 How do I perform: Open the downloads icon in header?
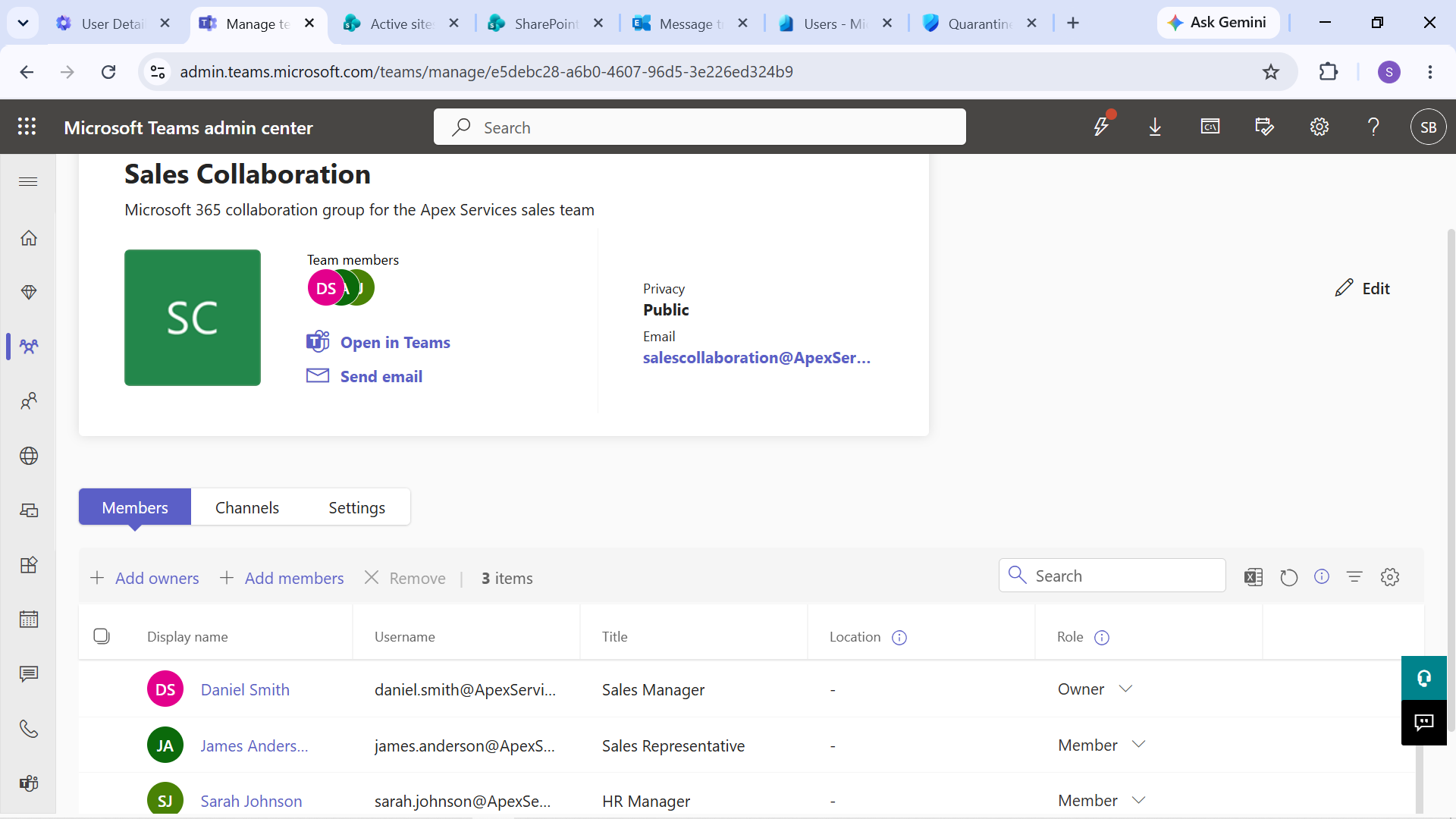tap(1155, 127)
